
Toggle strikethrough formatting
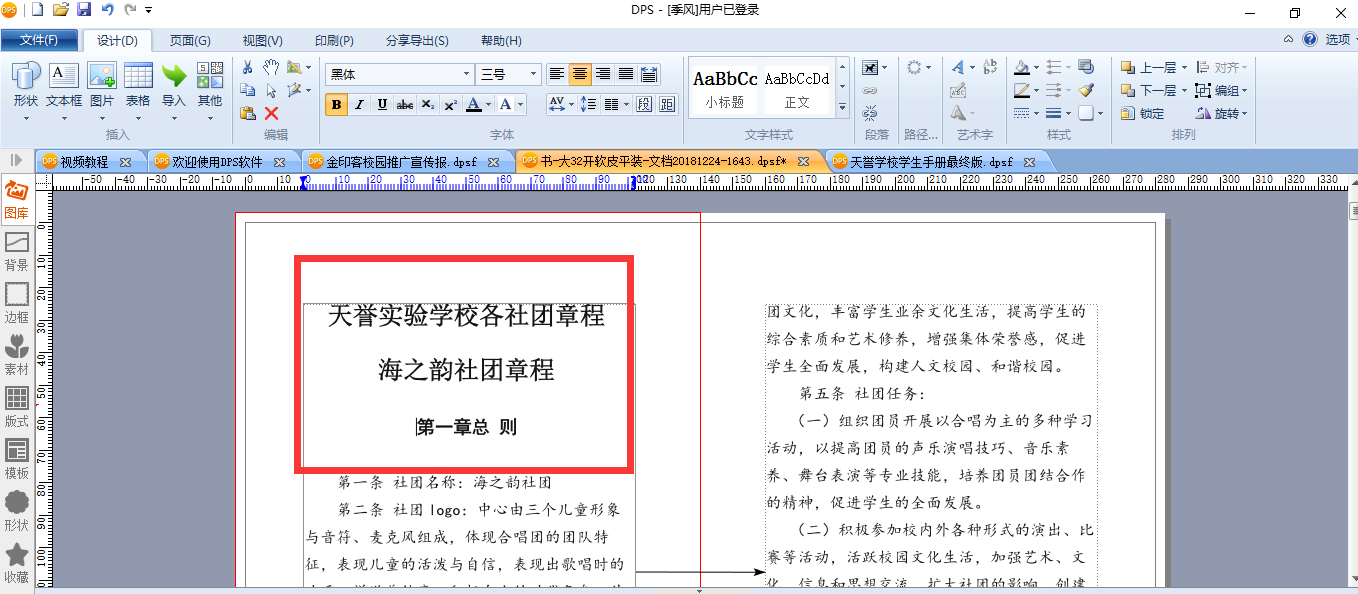[x=405, y=104]
